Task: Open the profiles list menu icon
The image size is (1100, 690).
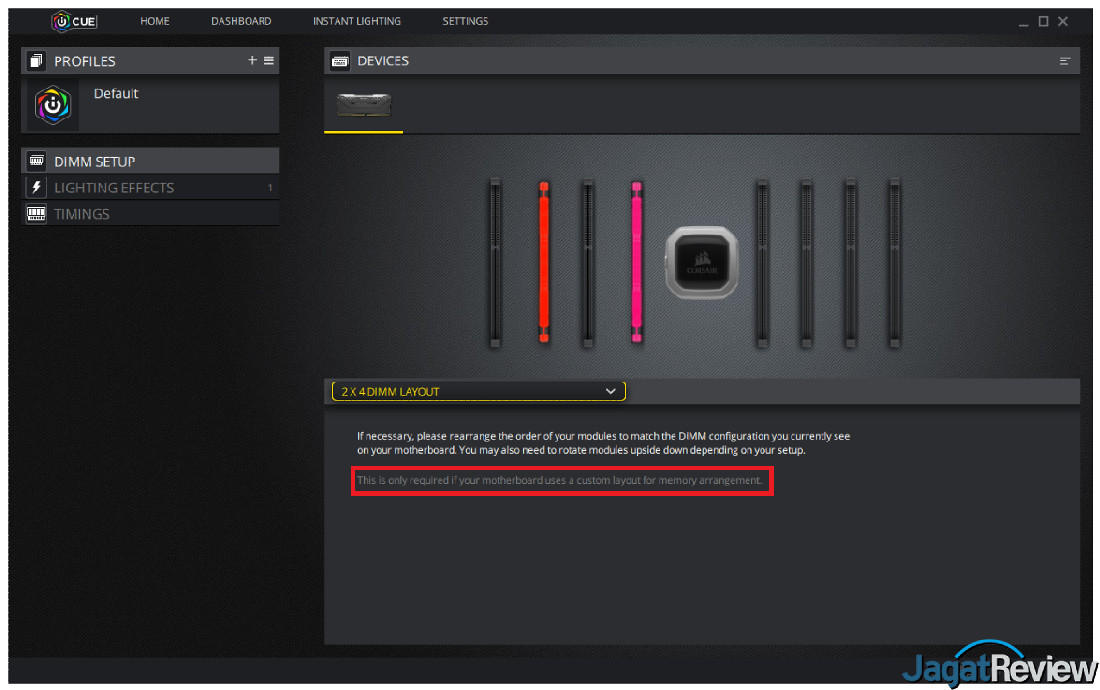Action: coord(269,60)
